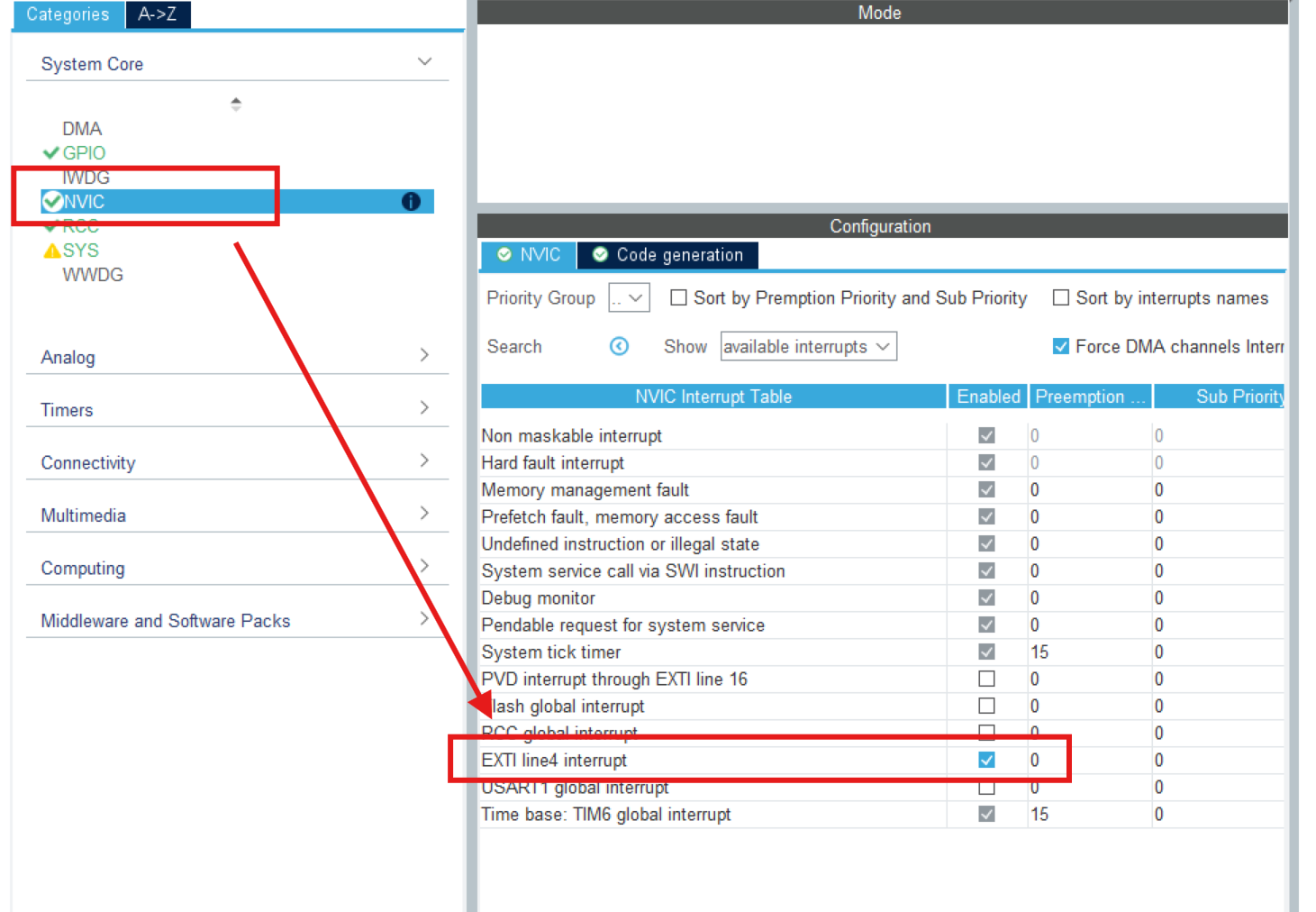Open the Code generation tab

click(667, 255)
